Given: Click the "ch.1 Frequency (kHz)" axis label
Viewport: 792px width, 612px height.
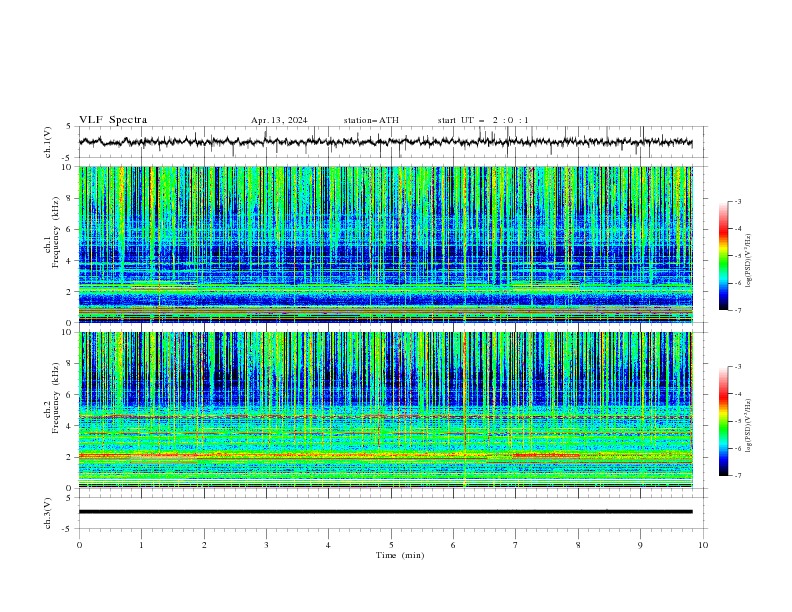Looking at the screenshot, I should tap(51, 232).
